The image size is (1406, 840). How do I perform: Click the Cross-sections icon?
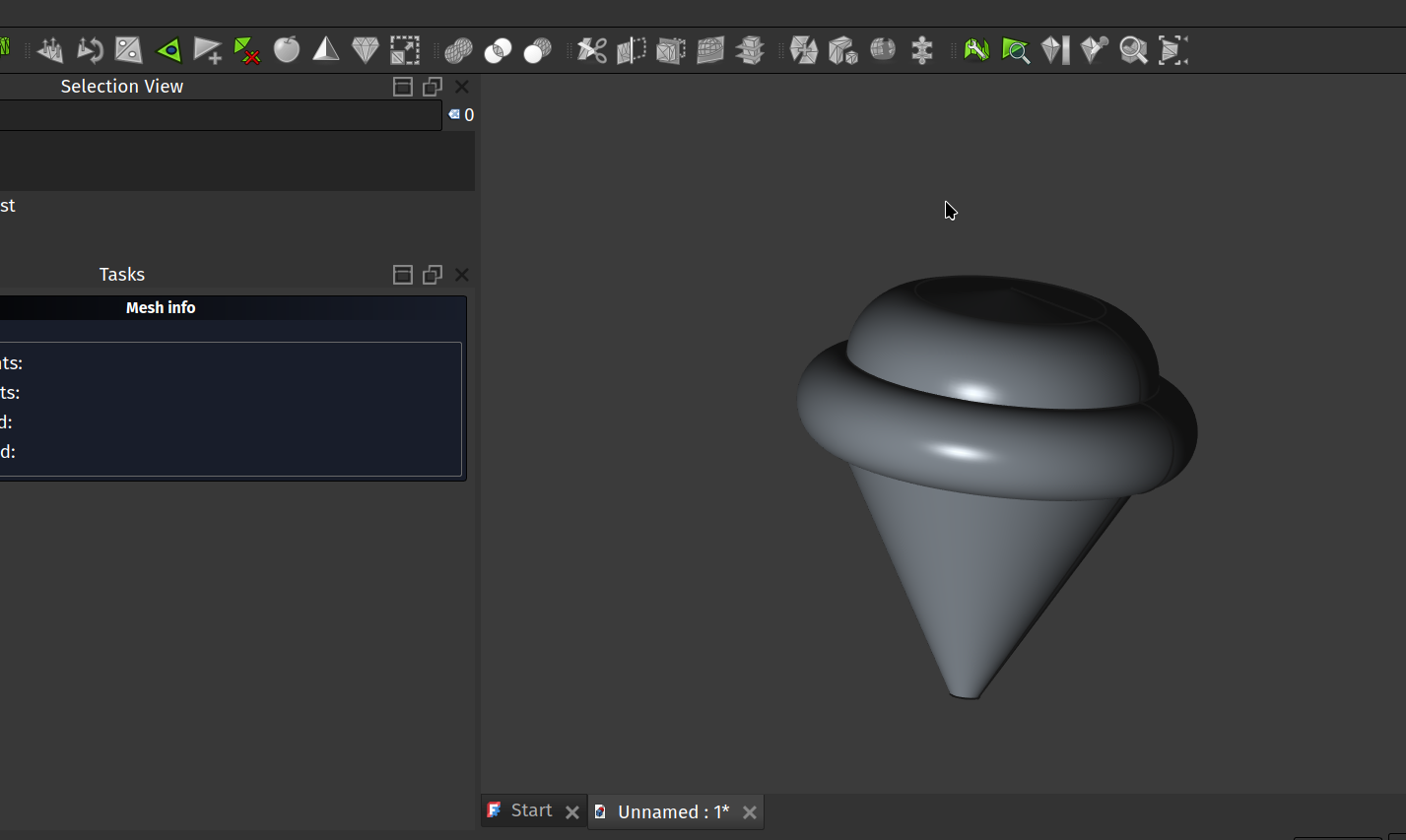tap(750, 50)
